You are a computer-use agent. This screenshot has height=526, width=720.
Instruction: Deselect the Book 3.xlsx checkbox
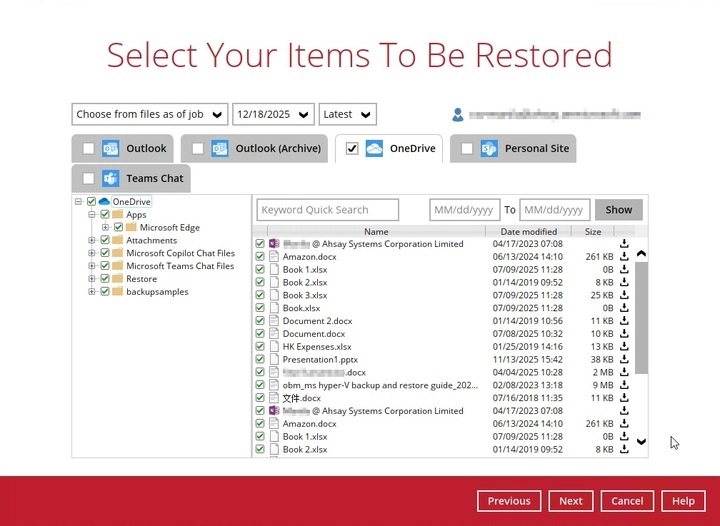point(260,295)
